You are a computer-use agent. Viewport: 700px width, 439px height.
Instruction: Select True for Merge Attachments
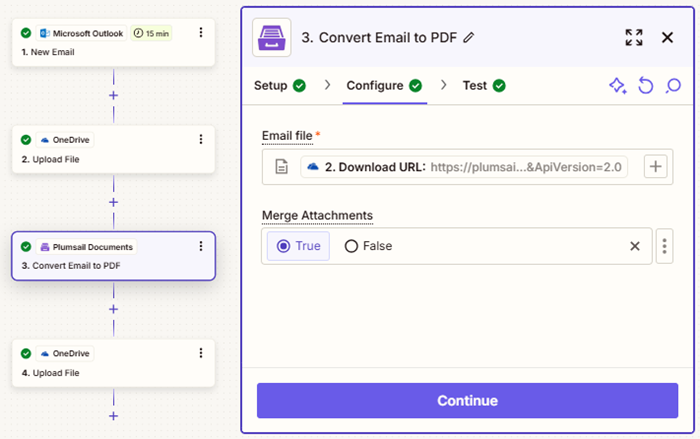tap(298, 246)
